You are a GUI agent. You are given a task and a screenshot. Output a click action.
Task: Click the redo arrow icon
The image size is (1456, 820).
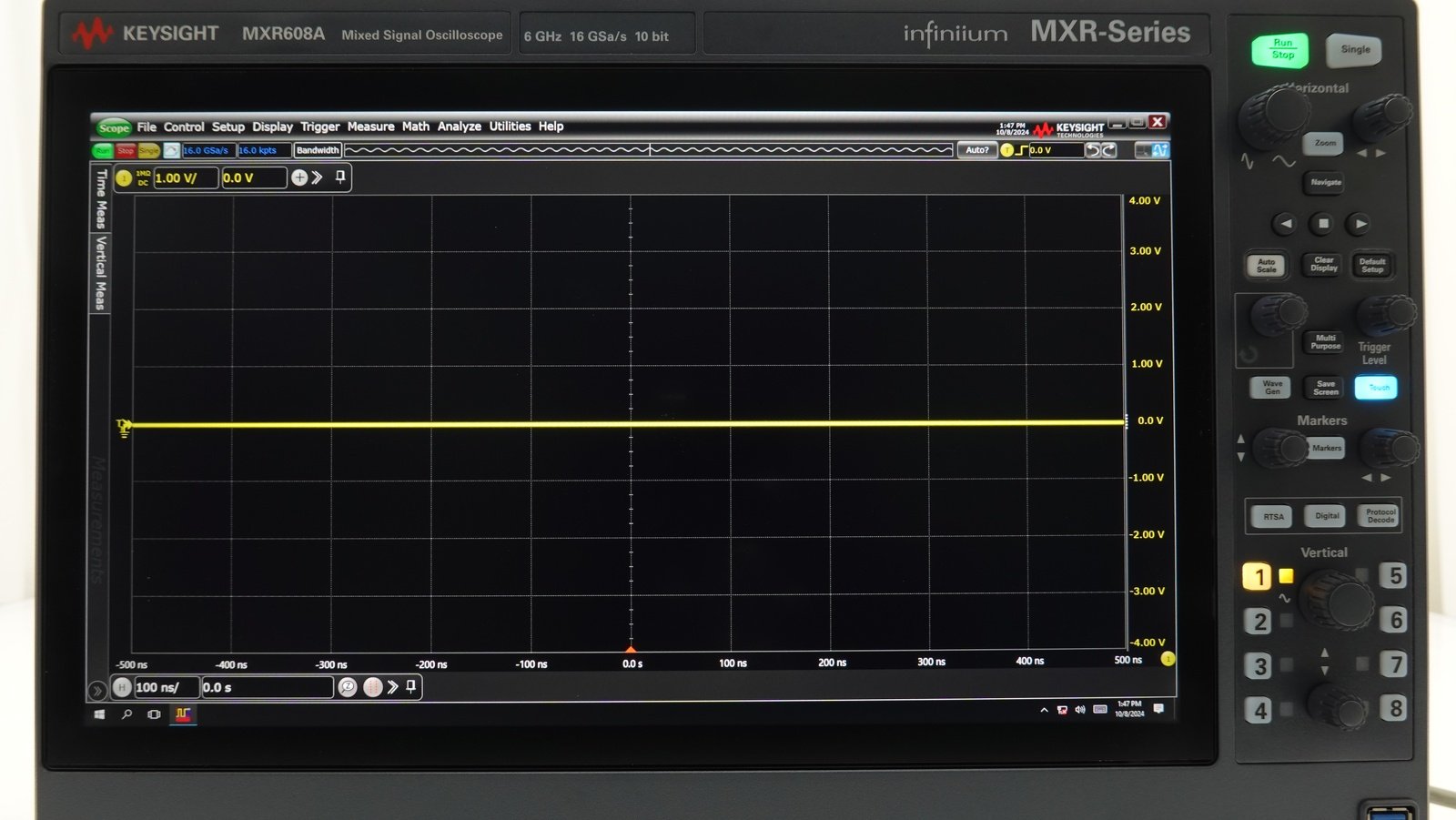tap(1109, 150)
